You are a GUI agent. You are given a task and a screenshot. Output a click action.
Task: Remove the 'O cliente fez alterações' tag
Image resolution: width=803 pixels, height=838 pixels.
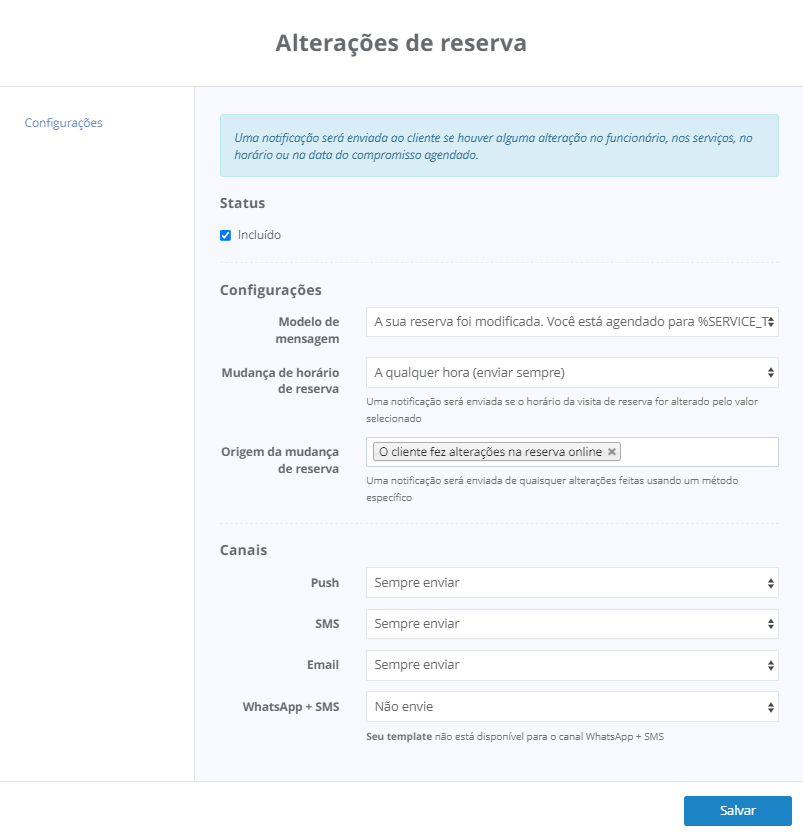point(612,452)
